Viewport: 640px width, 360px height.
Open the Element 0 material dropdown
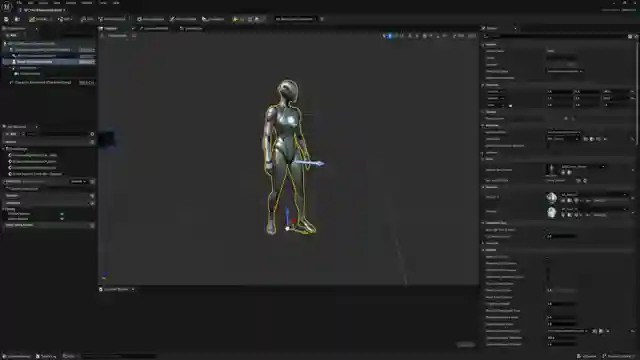[x=594, y=195]
